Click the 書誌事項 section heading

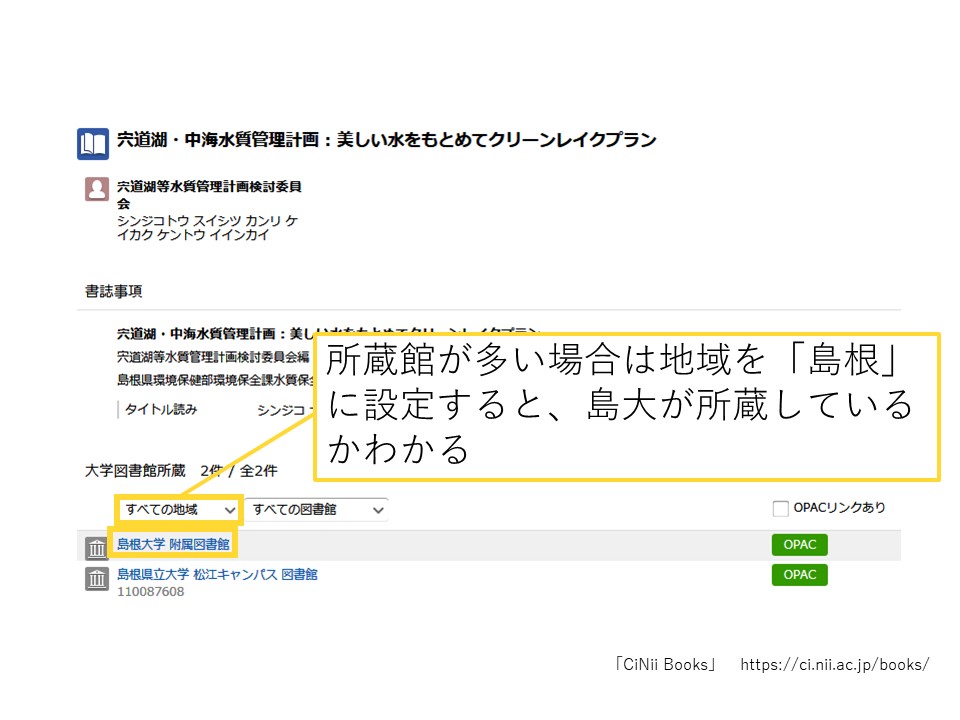pos(113,291)
